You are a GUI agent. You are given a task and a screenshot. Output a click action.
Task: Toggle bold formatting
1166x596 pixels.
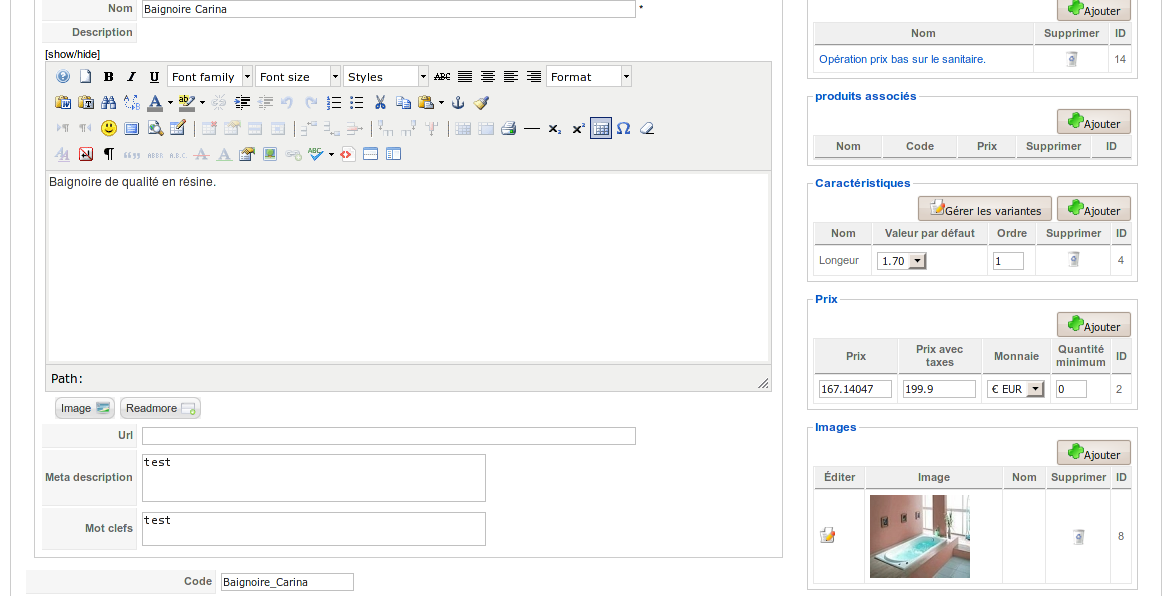pyautogui.click(x=109, y=77)
